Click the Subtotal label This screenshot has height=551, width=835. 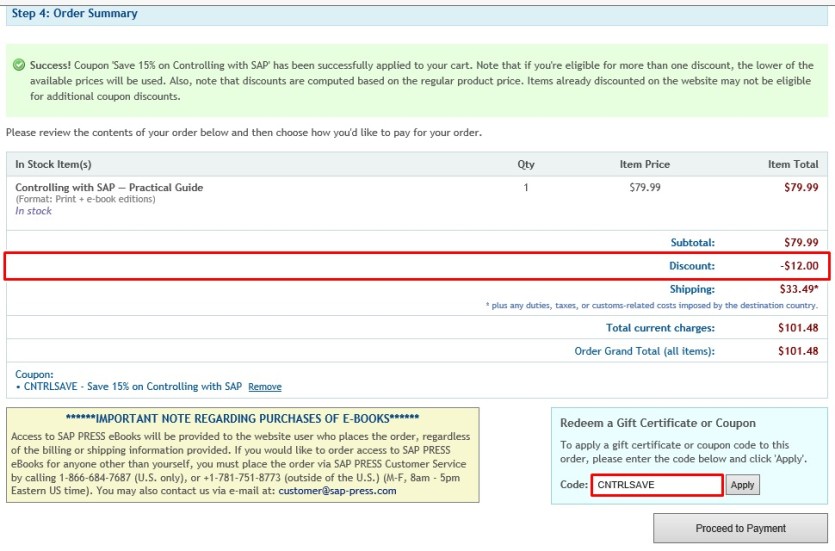(692, 243)
